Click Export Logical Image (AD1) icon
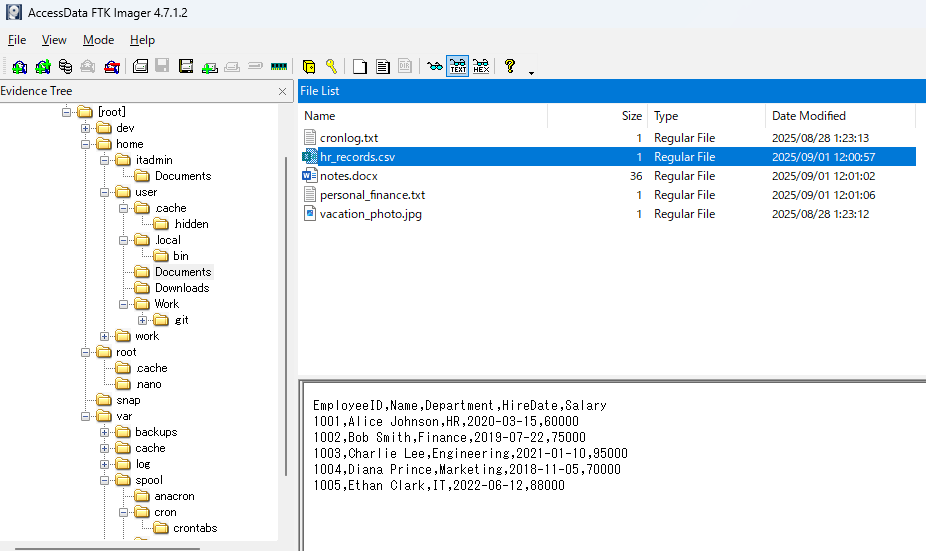The height and width of the screenshot is (551, 926). (186, 66)
